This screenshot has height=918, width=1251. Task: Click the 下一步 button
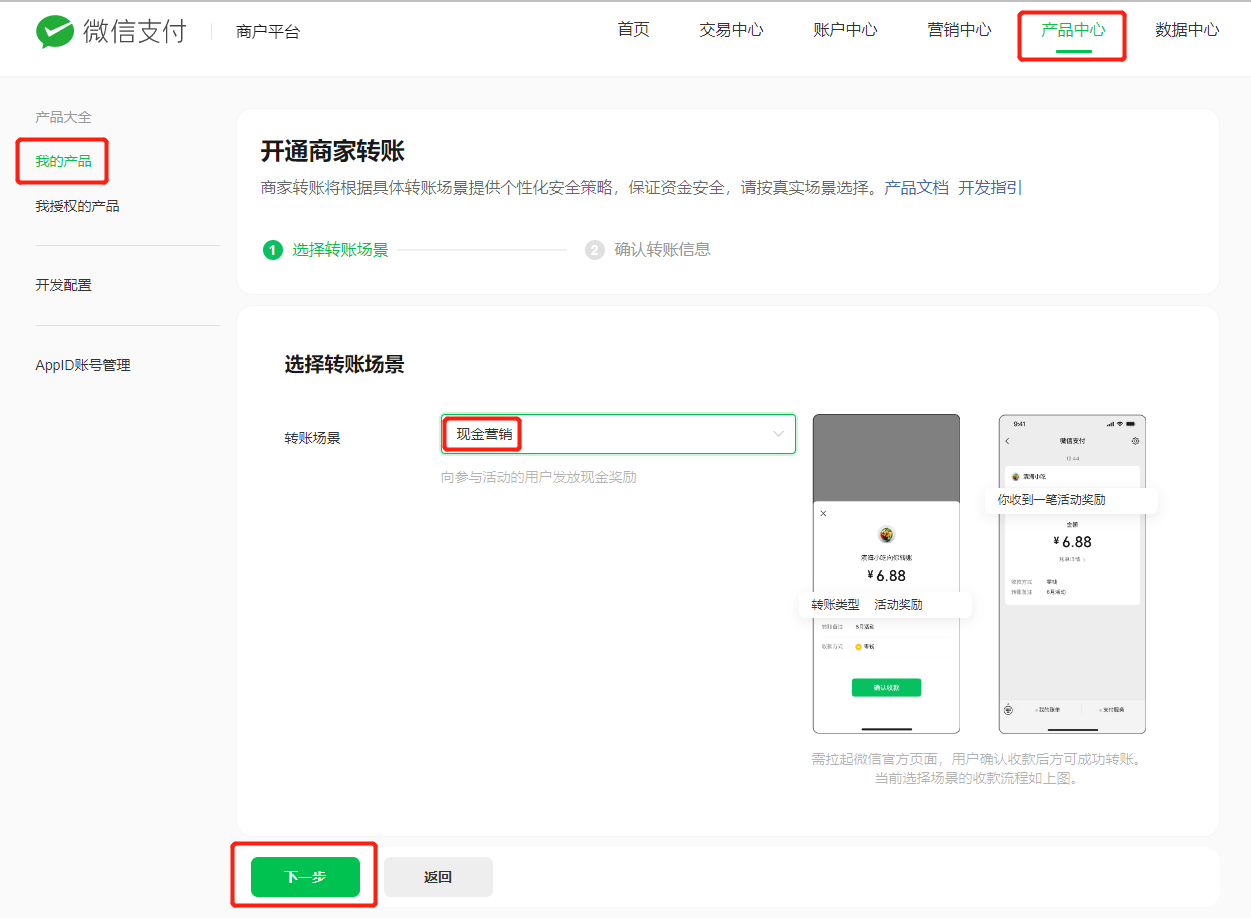[x=305, y=877]
